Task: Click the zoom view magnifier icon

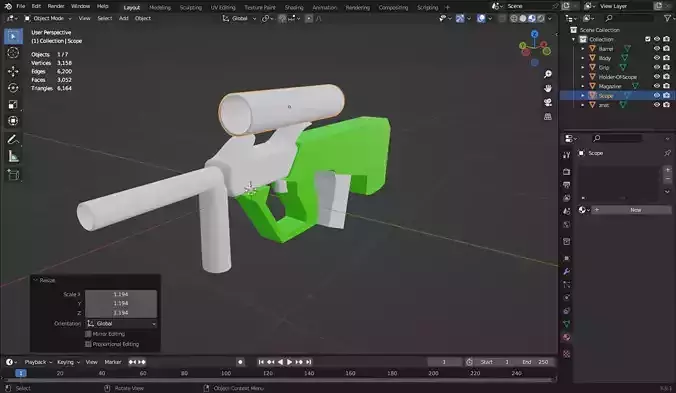Action: pyautogui.click(x=548, y=74)
